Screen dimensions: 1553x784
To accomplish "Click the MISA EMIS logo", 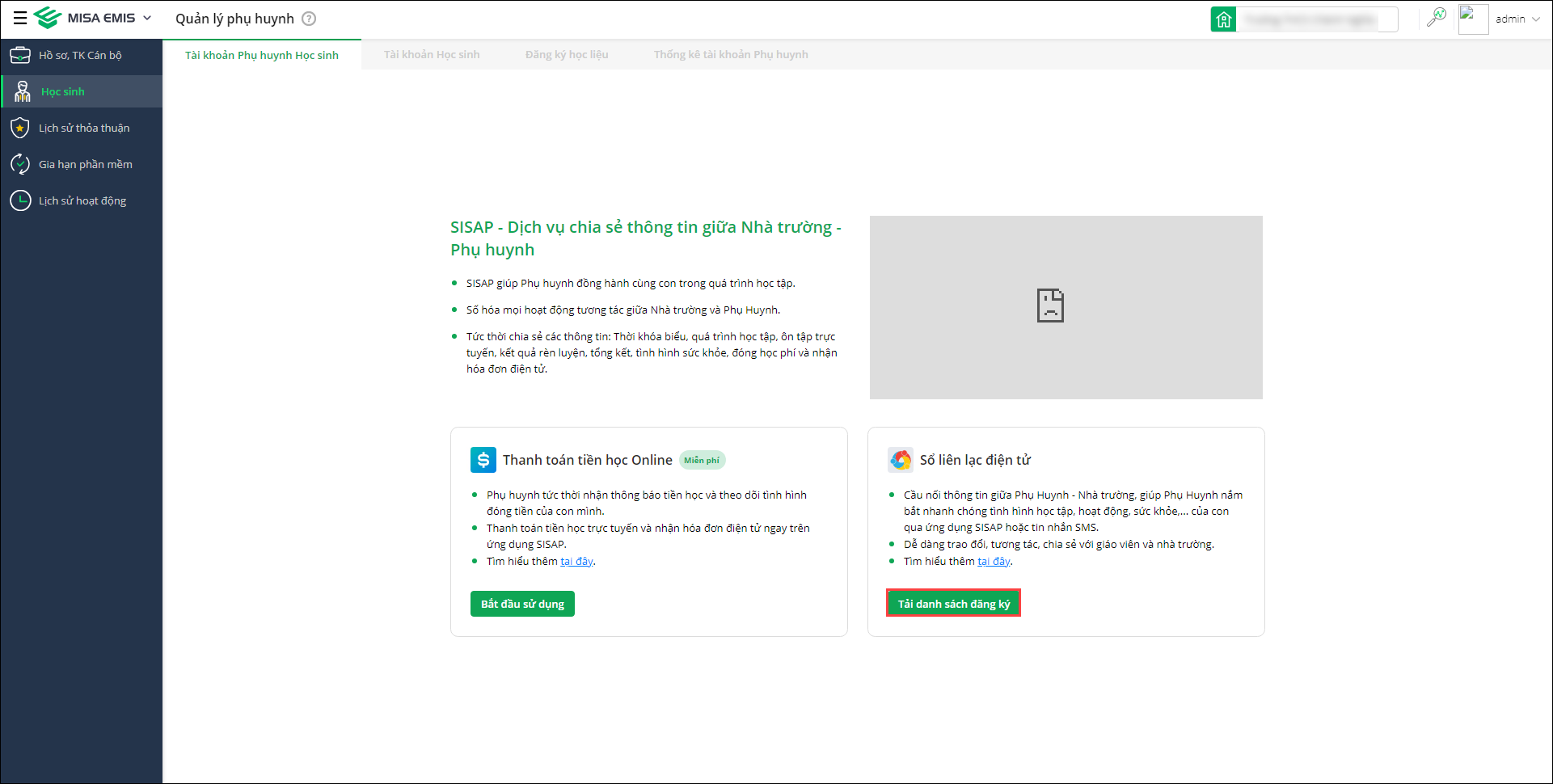I will pyautogui.click(x=86, y=18).
